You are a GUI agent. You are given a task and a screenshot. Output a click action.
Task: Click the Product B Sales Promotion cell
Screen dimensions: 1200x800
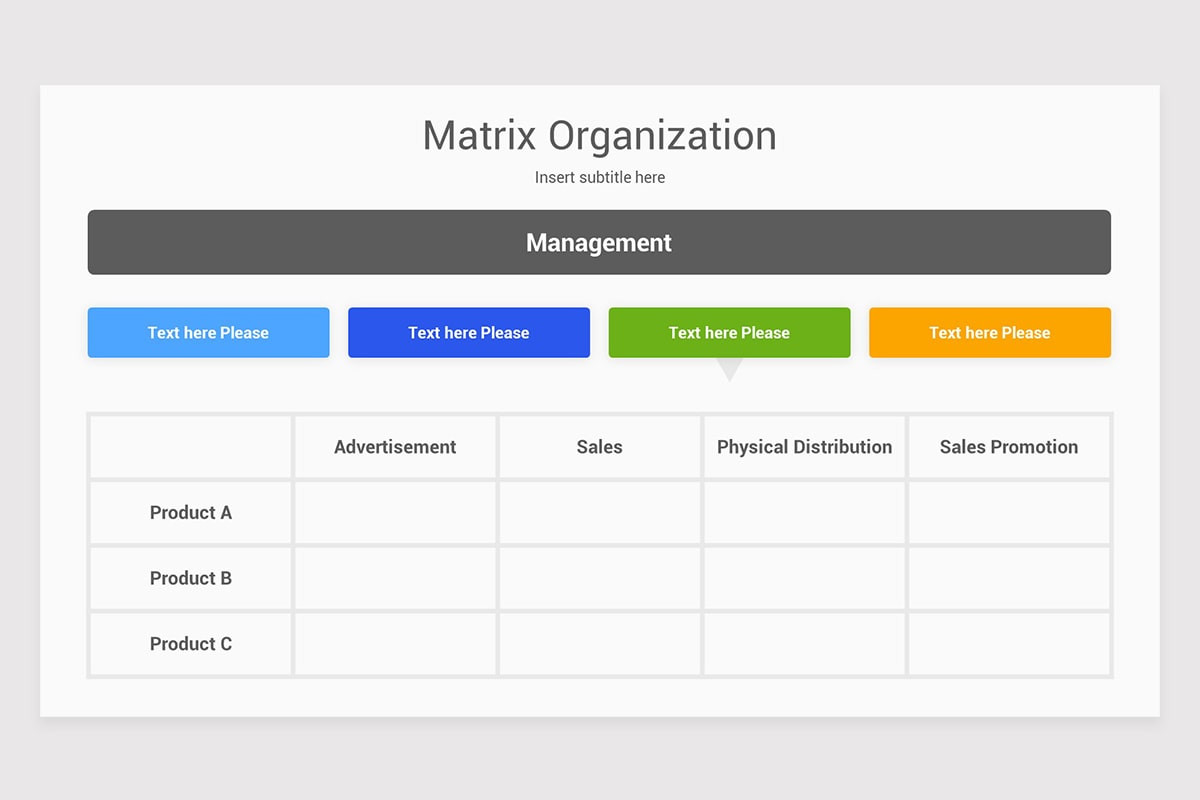pyautogui.click(x=1009, y=578)
